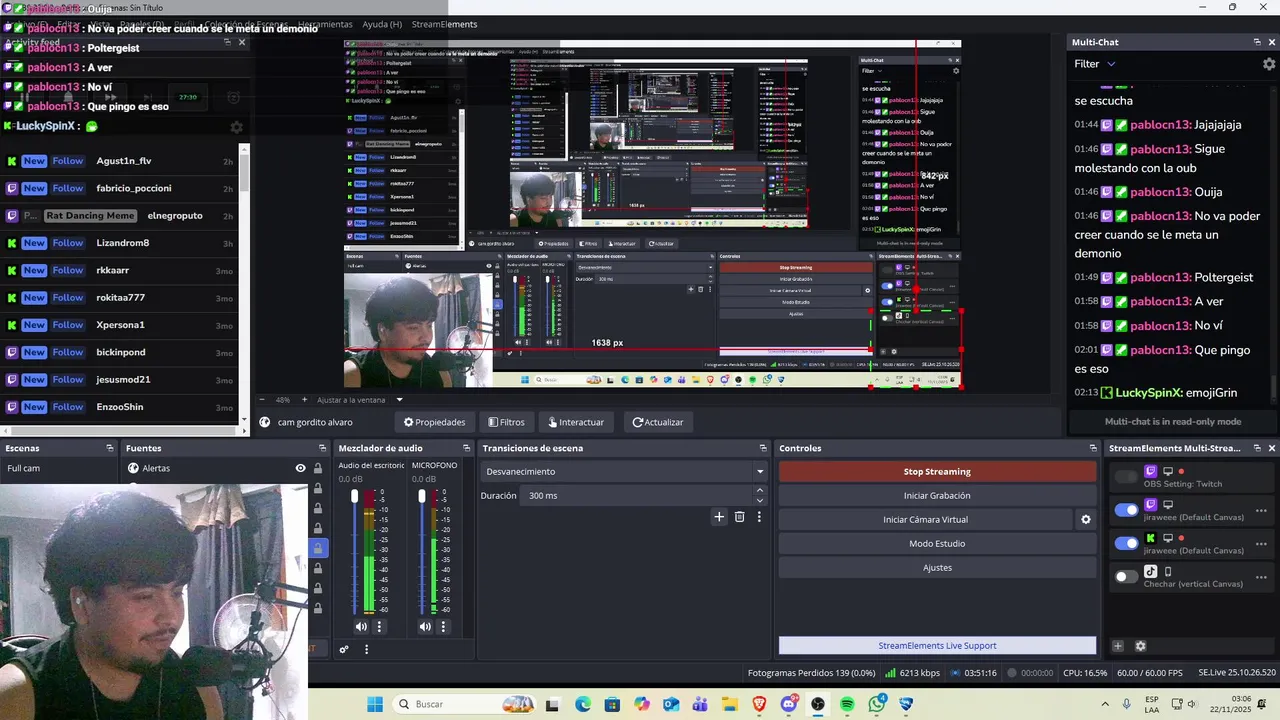Image resolution: width=1280 pixels, height=720 pixels.
Task: Open Discord from the taskbar
Action: pyautogui.click(x=788, y=704)
